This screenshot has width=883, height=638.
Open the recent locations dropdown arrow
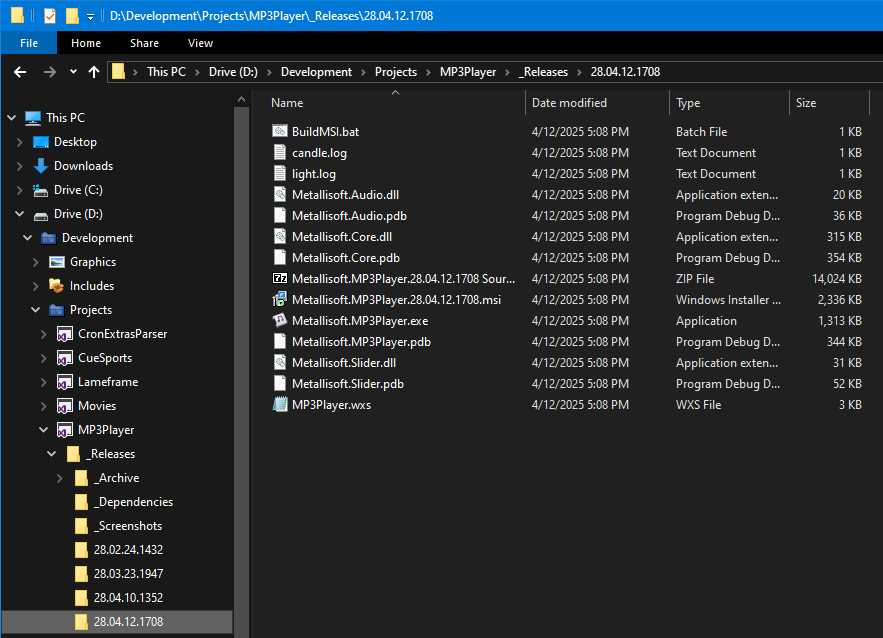(73, 72)
